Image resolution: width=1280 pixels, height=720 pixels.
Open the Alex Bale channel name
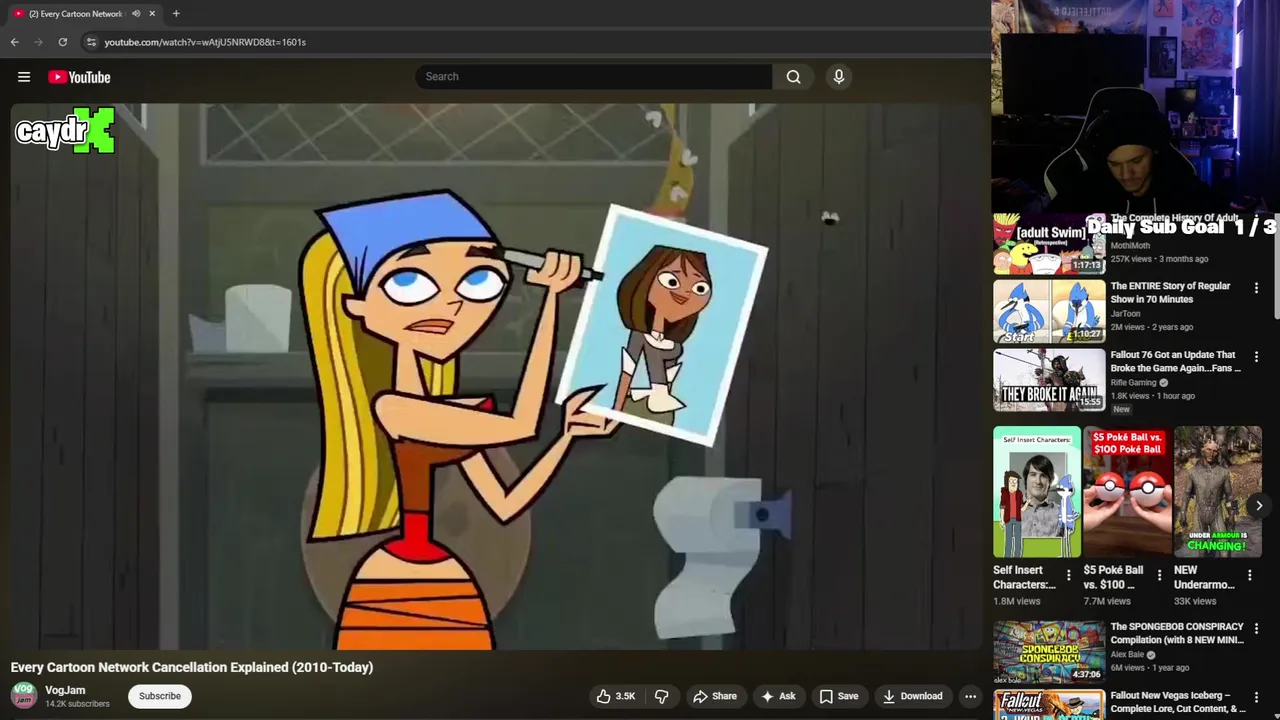pos(1127,655)
